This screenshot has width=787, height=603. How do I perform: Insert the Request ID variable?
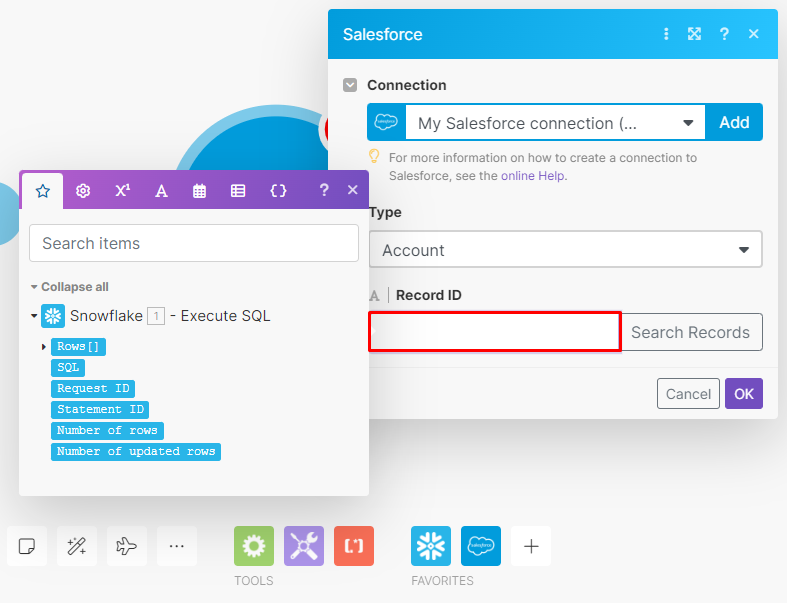click(93, 389)
